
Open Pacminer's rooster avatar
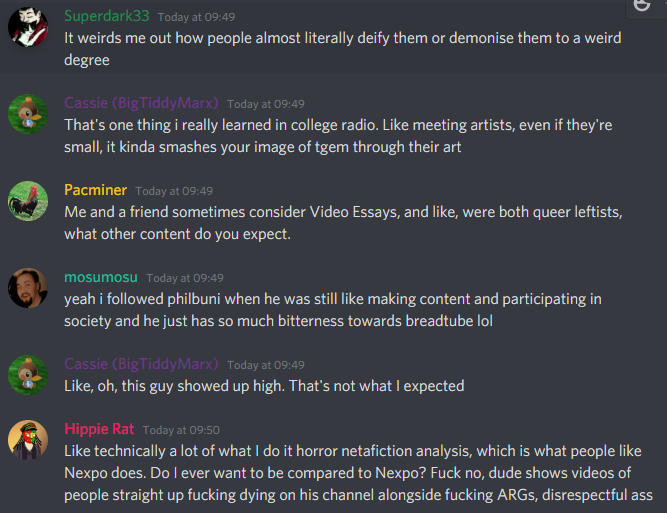28,201
